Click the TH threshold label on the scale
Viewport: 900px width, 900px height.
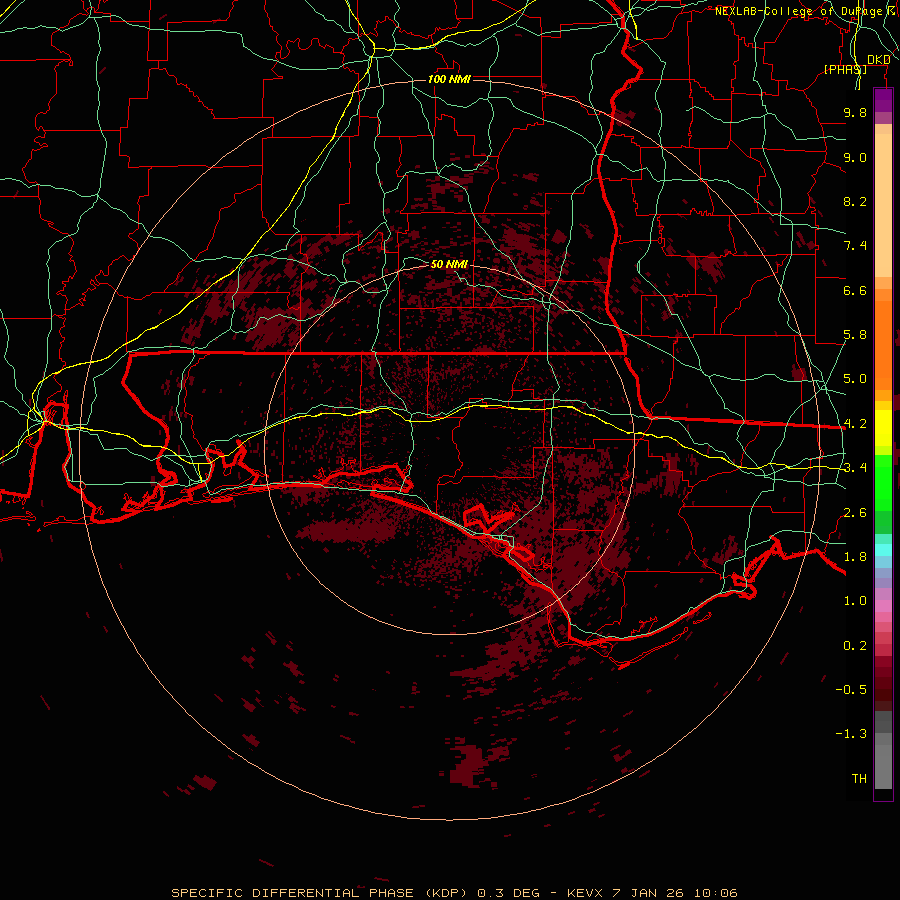(x=859, y=779)
